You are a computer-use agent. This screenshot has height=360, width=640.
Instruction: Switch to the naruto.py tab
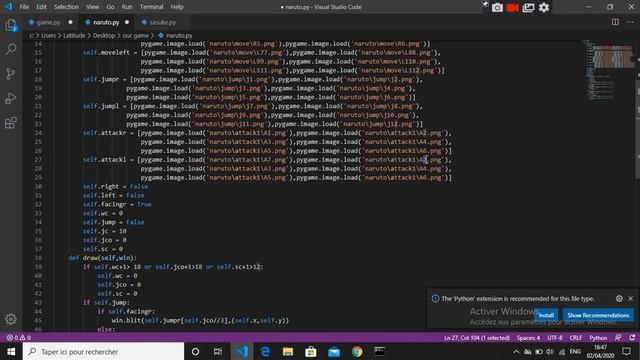pos(106,22)
